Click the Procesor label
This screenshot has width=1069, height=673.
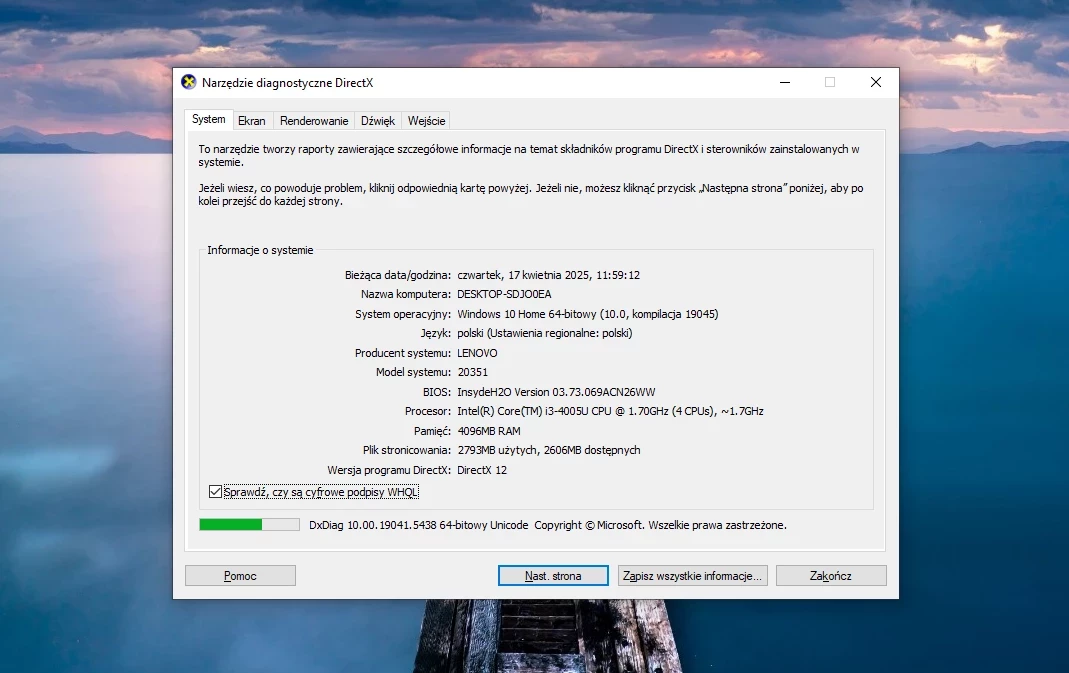[x=427, y=411]
